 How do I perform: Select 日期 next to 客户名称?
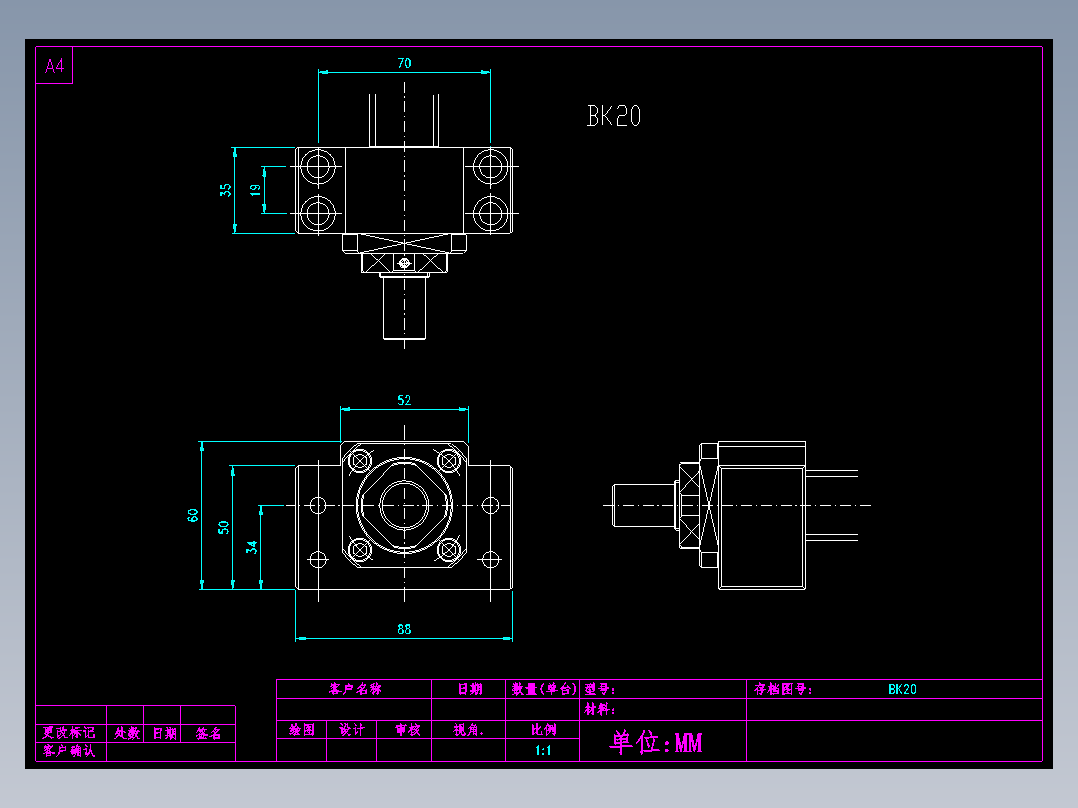(470, 689)
